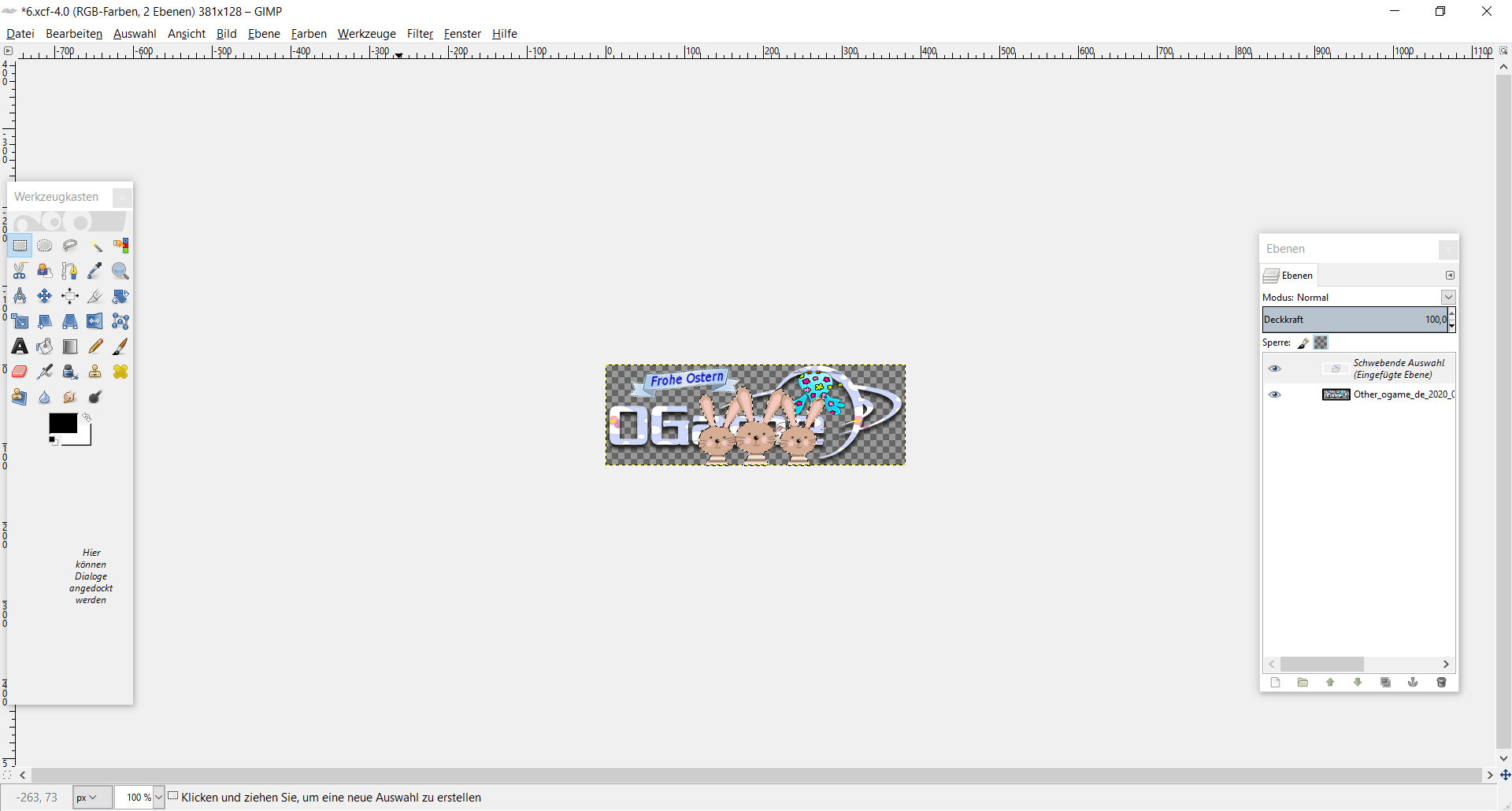Click the Zoom magnifier tool
Image resolution: width=1512 pixels, height=811 pixels.
click(x=120, y=271)
